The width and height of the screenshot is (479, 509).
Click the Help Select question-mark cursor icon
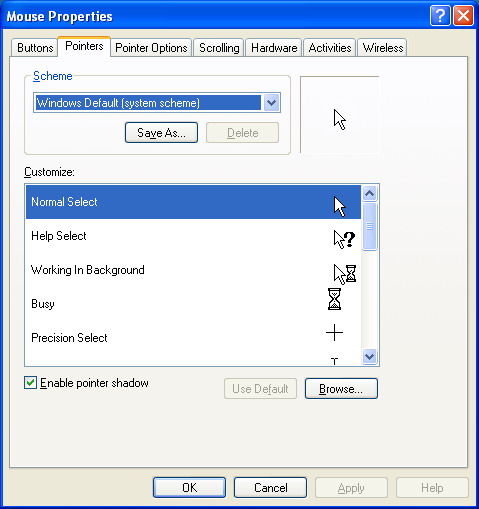tap(344, 239)
